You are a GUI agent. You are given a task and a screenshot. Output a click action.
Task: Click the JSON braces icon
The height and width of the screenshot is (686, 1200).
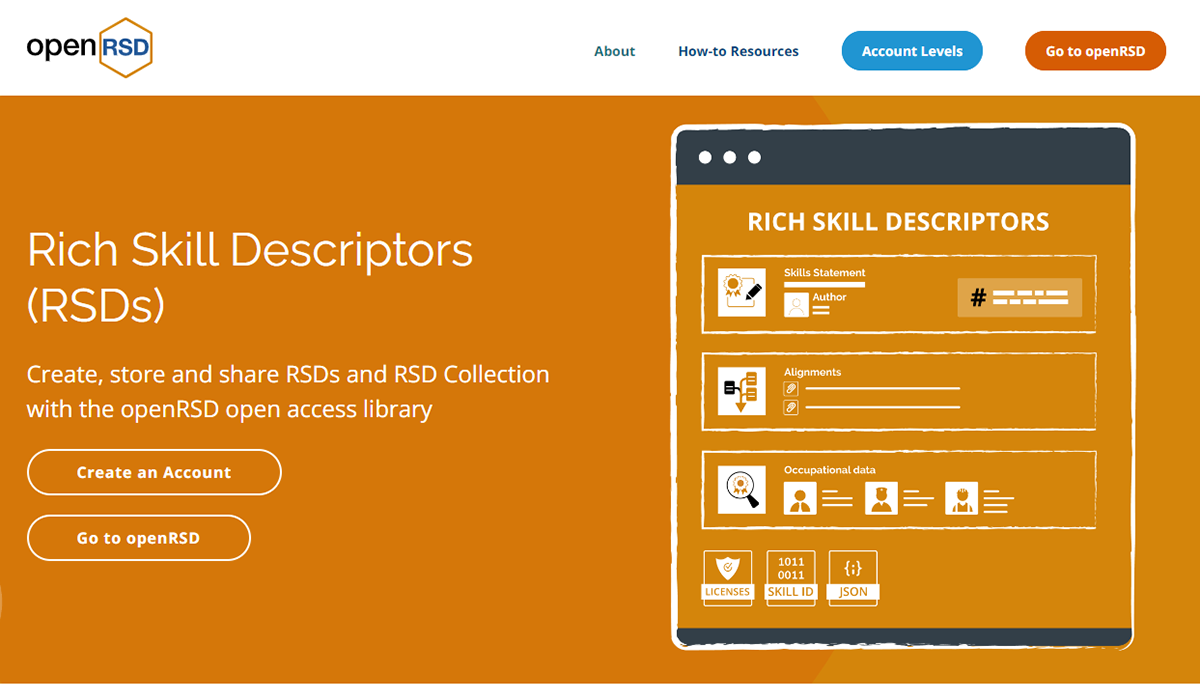coord(853,578)
